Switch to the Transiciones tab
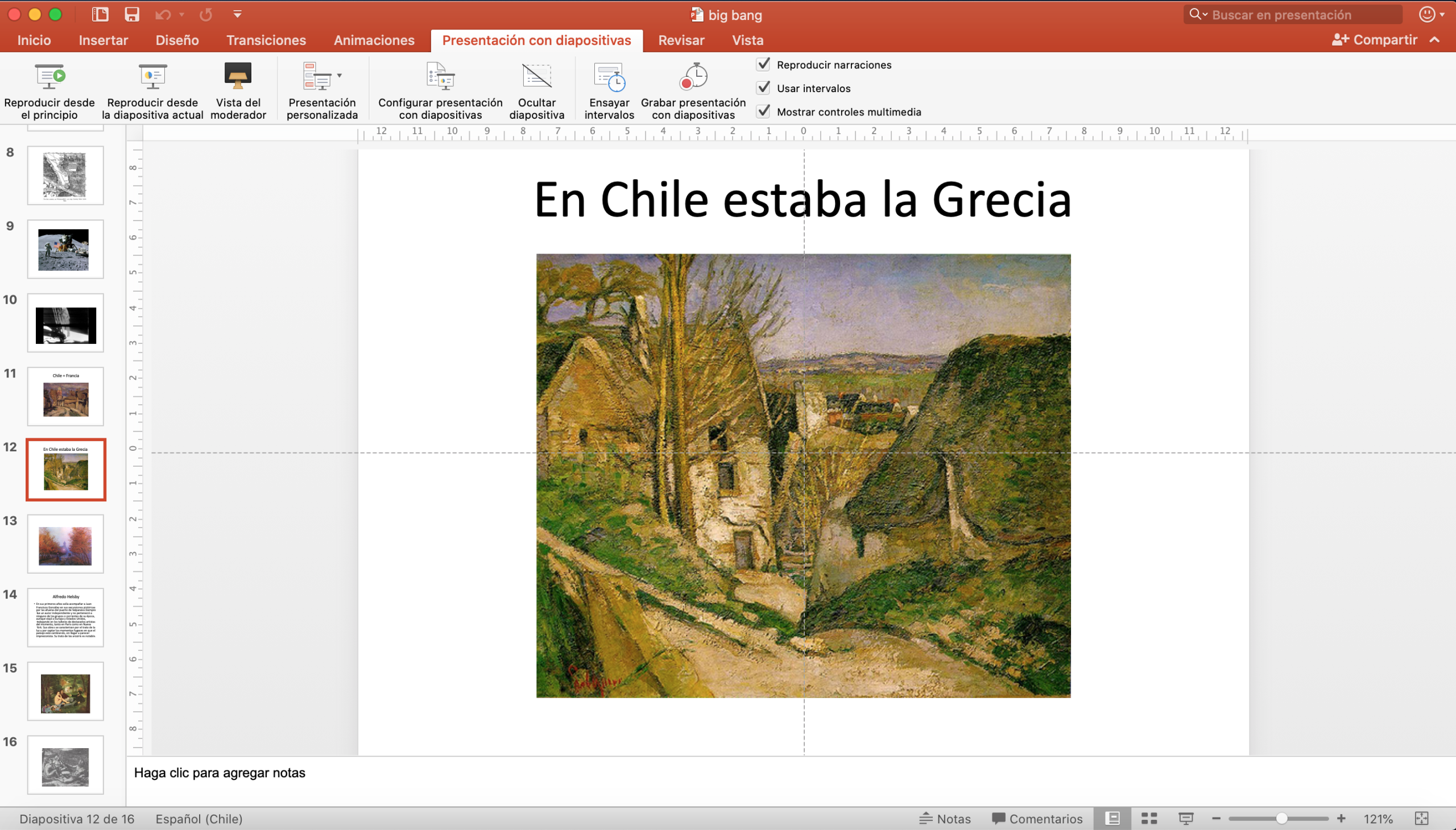Image resolution: width=1456 pixels, height=830 pixels. pos(266,40)
